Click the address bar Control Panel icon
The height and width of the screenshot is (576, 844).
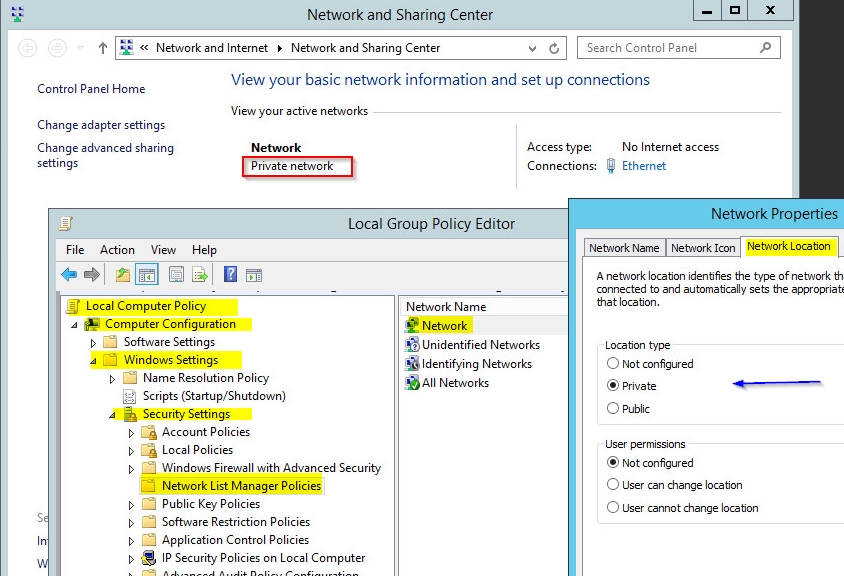126,47
